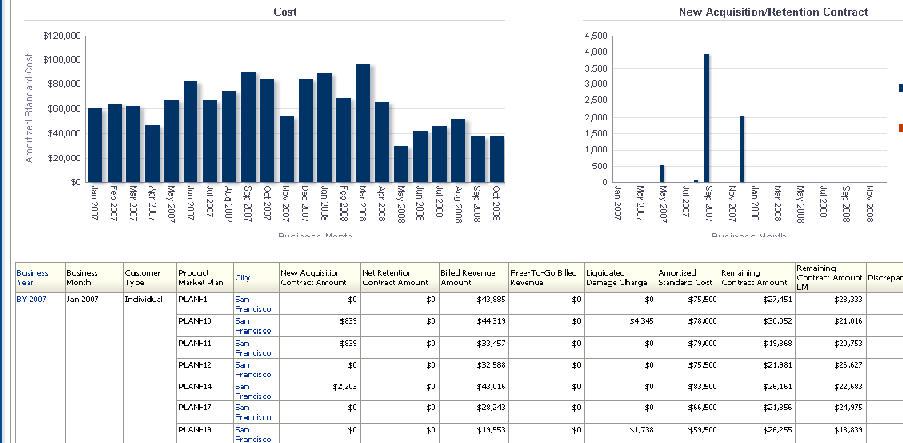Click the Sep 2007 bar in Cost chart
Screen dimensions: 903x443
[x=248, y=127]
